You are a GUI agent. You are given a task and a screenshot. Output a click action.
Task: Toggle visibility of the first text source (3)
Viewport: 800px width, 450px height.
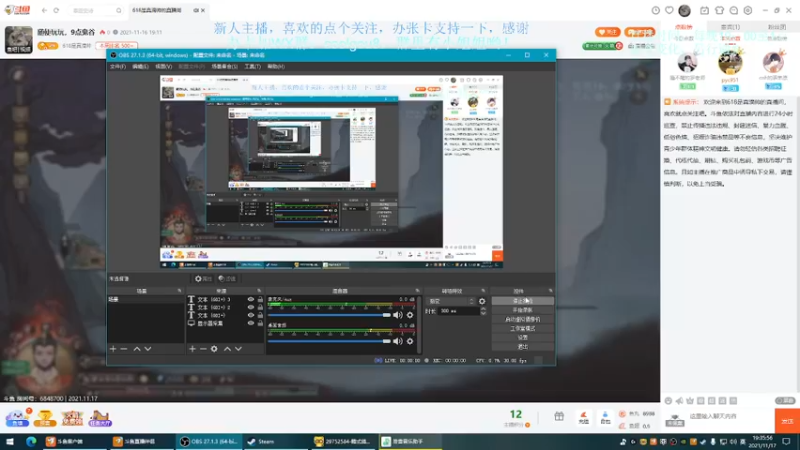coord(251,299)
